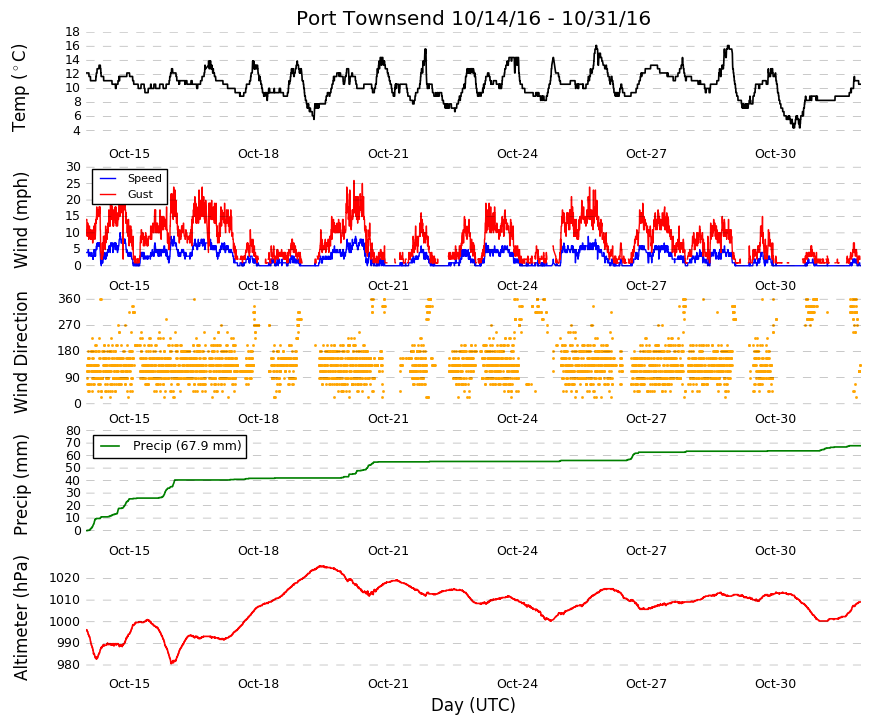Screen dimensions: 871x725
Task: Click the 1020 tick on altimeter axis
Action: tap(64, 578)
